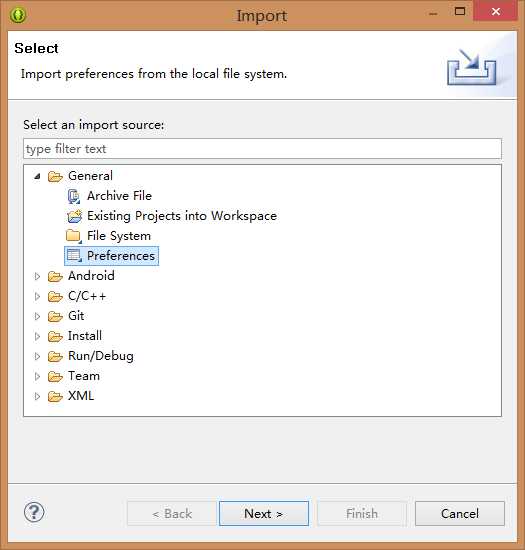Click the type filter text field
The image size is (525, 550).
pos(262,149)
